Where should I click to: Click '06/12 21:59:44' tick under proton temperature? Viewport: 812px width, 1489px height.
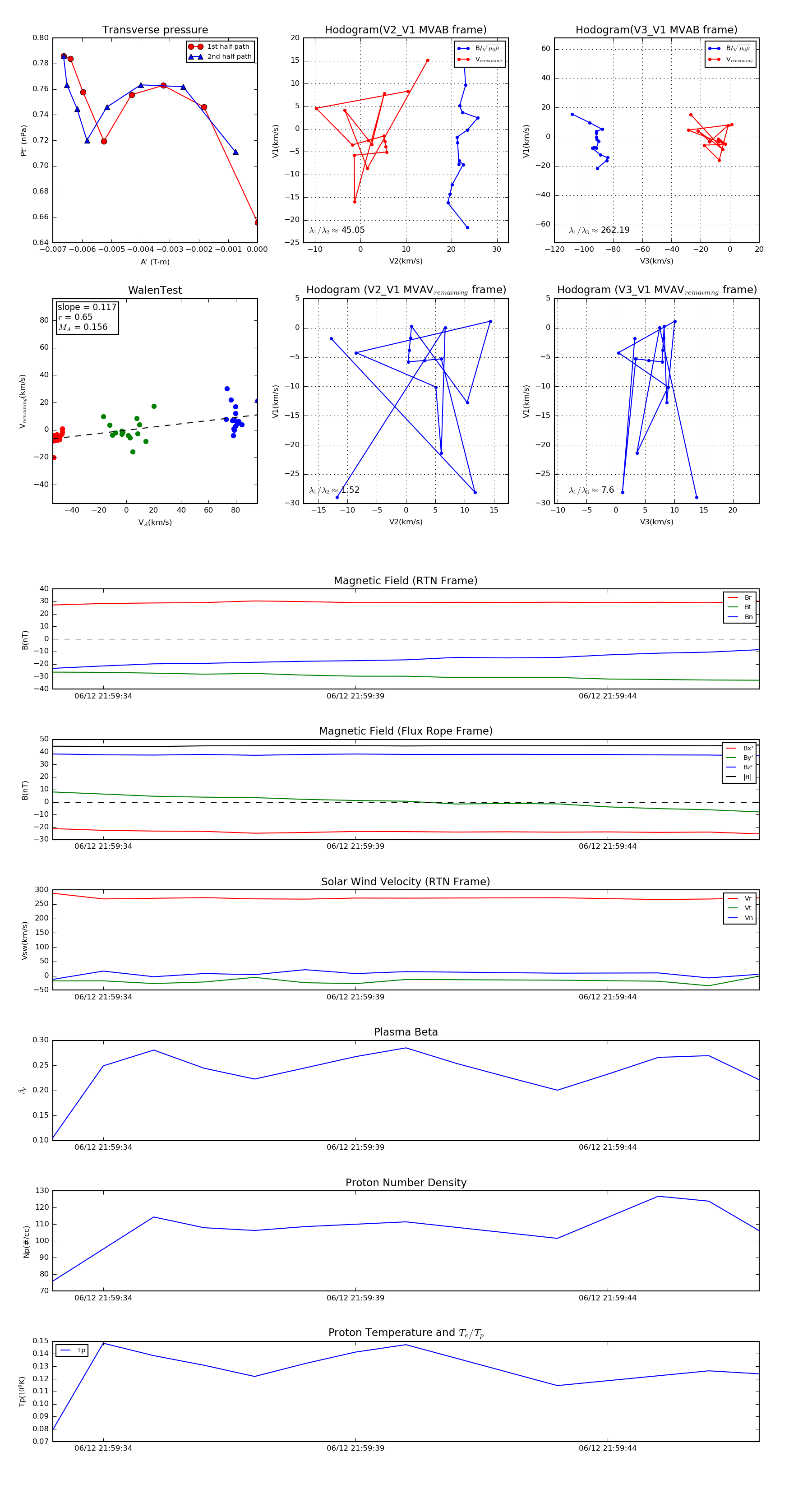coord(607,1448)
